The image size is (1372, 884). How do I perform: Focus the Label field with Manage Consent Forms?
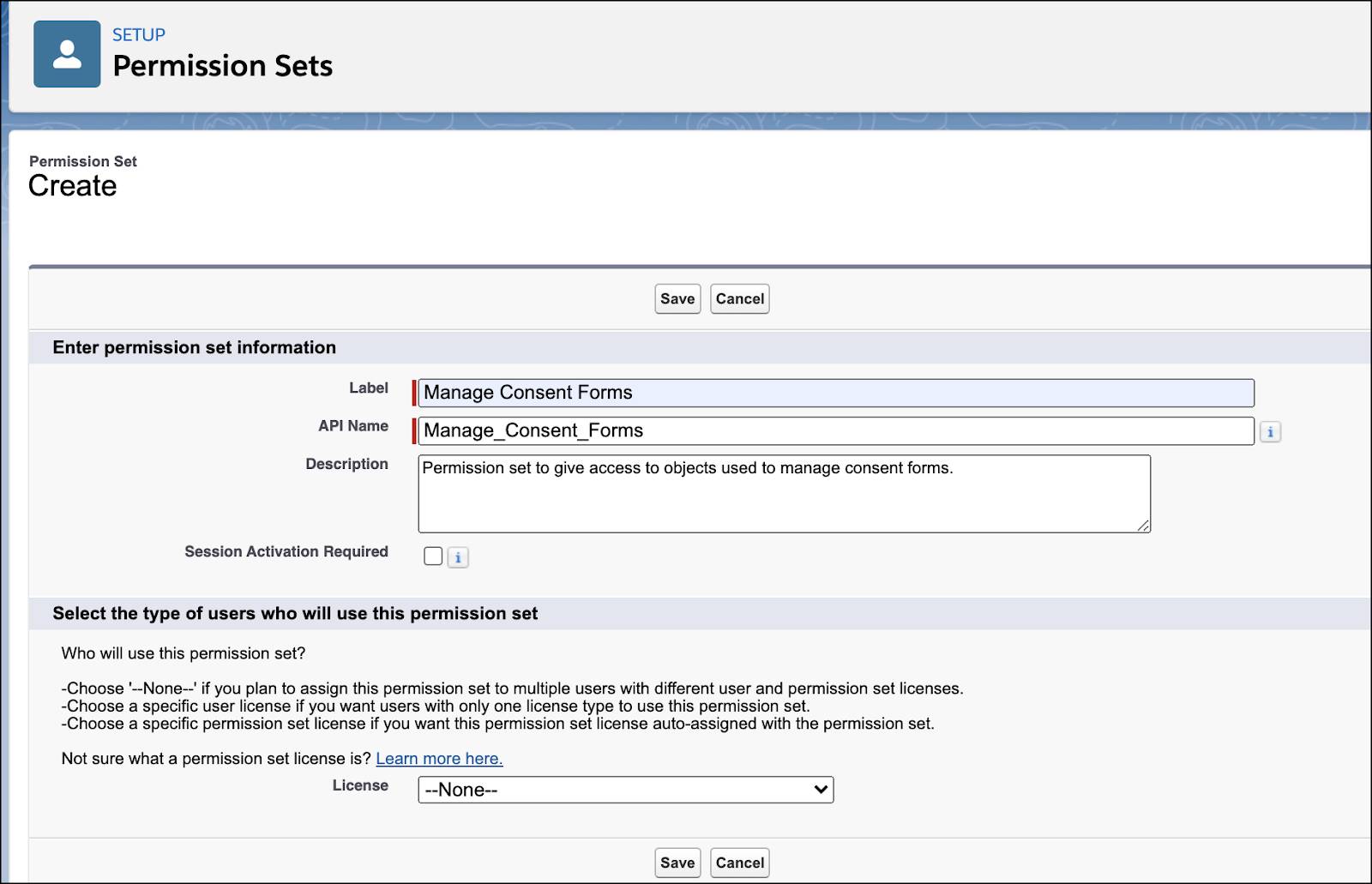click(836, 393)
